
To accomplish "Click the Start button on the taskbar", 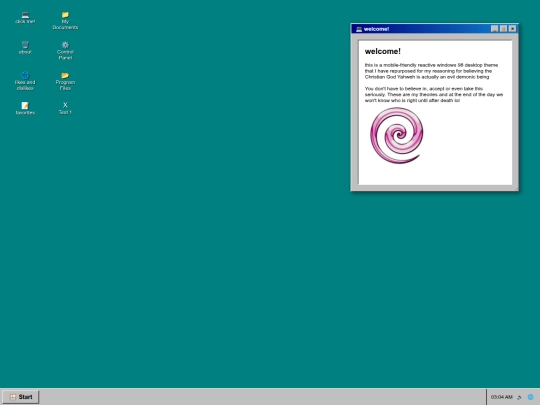I will tap(21, 397).
